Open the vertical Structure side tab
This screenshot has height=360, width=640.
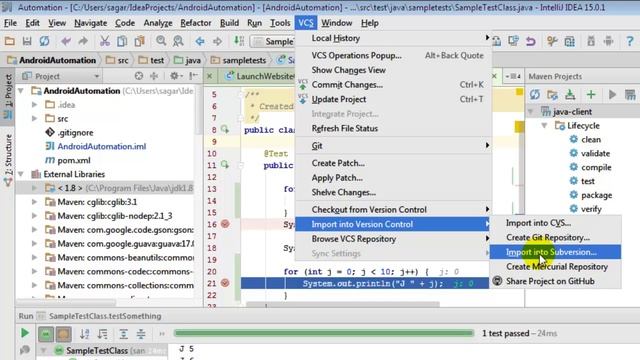click(8, 160)
